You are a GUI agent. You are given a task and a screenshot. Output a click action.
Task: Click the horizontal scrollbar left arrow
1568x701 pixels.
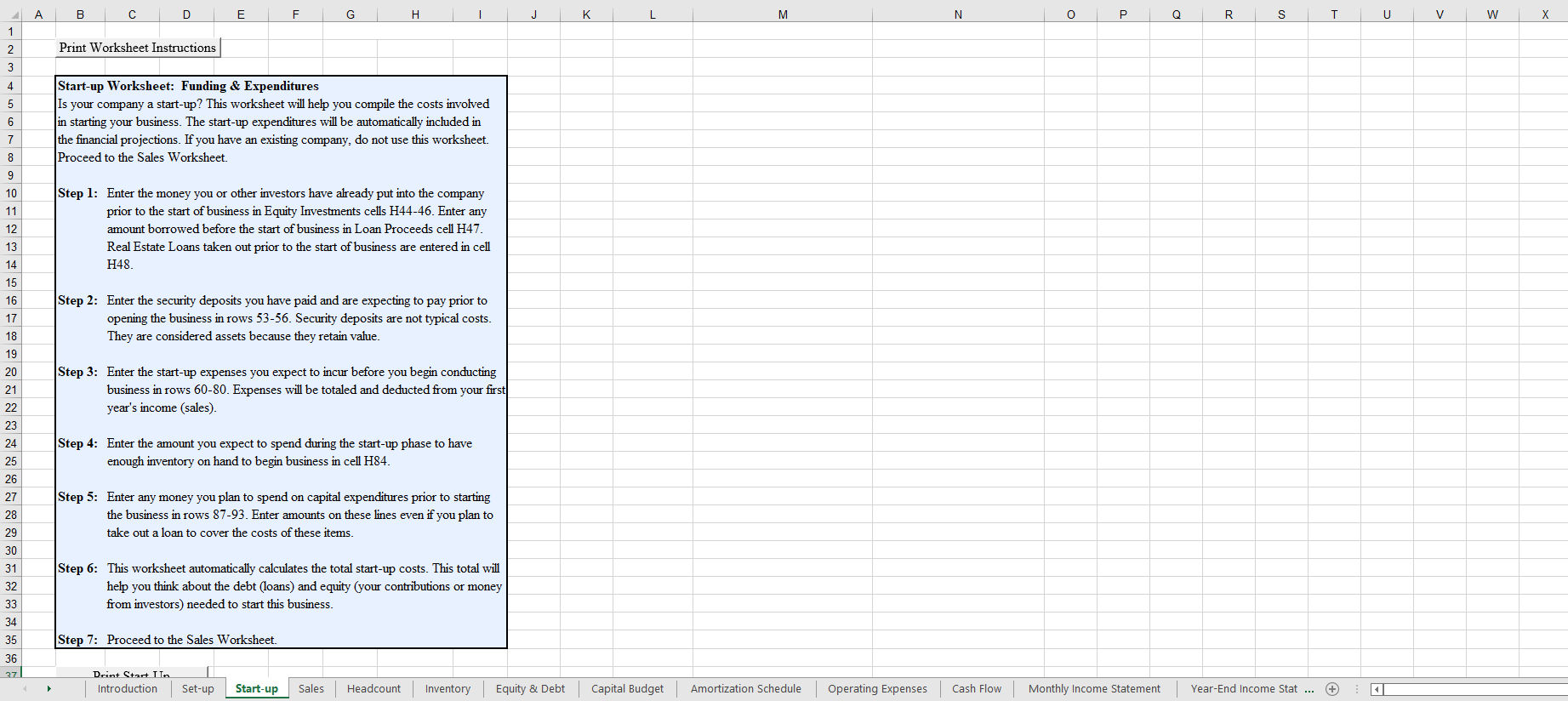(x=1377, y=689)
